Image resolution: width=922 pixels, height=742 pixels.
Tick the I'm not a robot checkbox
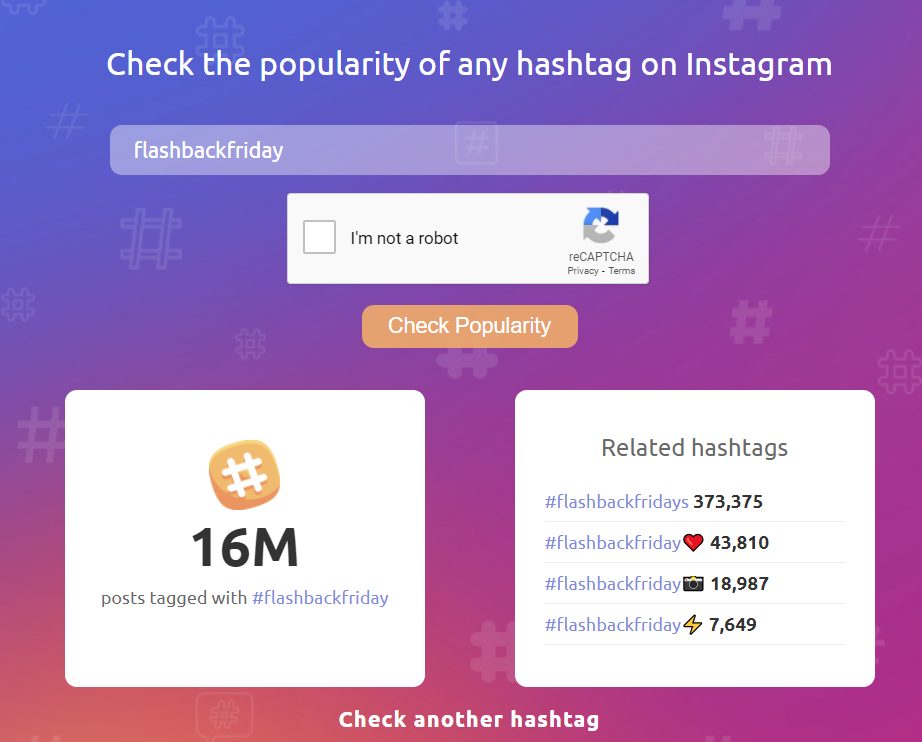(x=319, y=237)
